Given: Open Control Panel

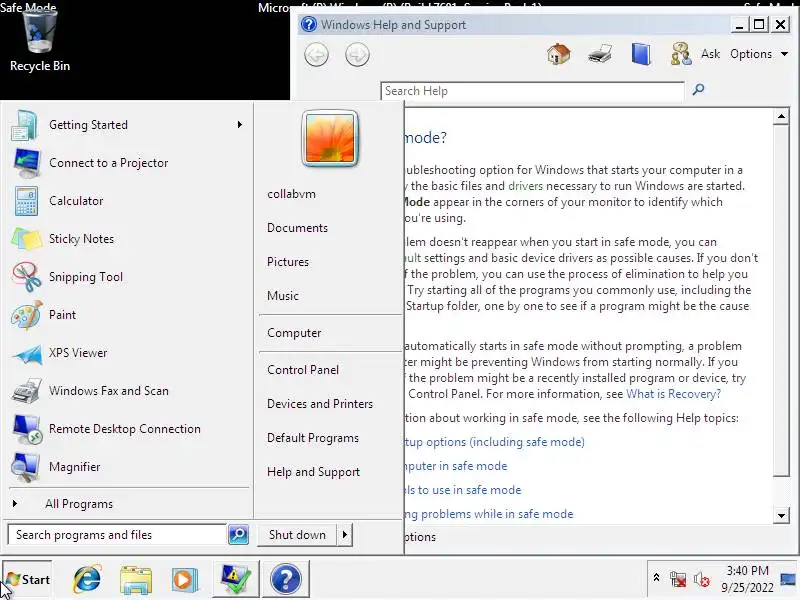Looking at the screenshot, I should pos(303,370).
